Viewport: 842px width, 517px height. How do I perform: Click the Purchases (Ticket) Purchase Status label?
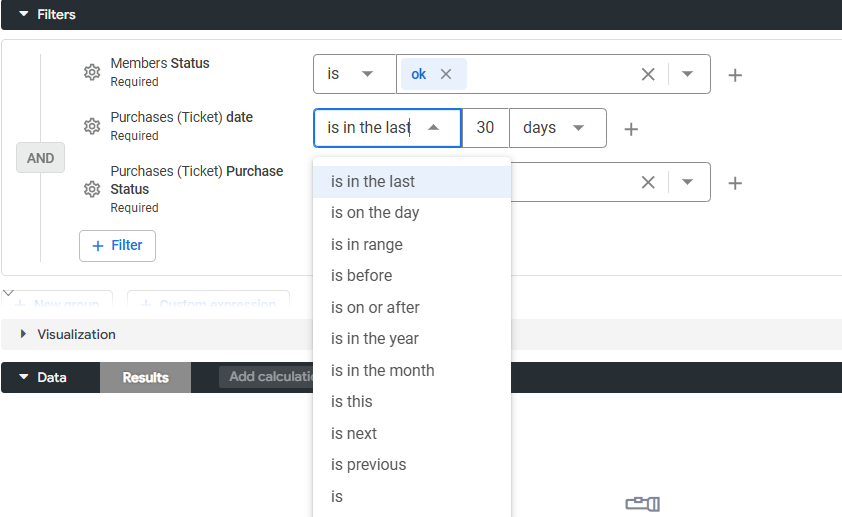point(197,180)
